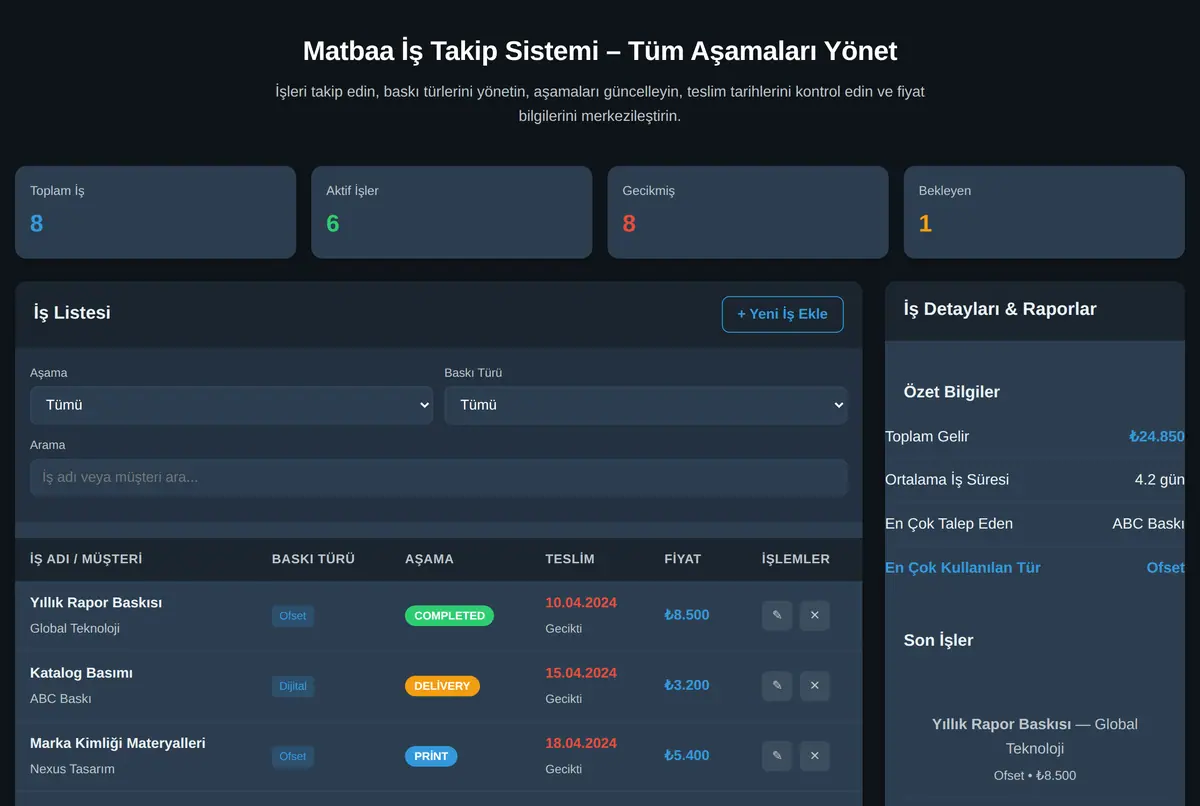Click the TESLİM column header
The height and width of the screenshot is (806, 1200).
[570, 559]
